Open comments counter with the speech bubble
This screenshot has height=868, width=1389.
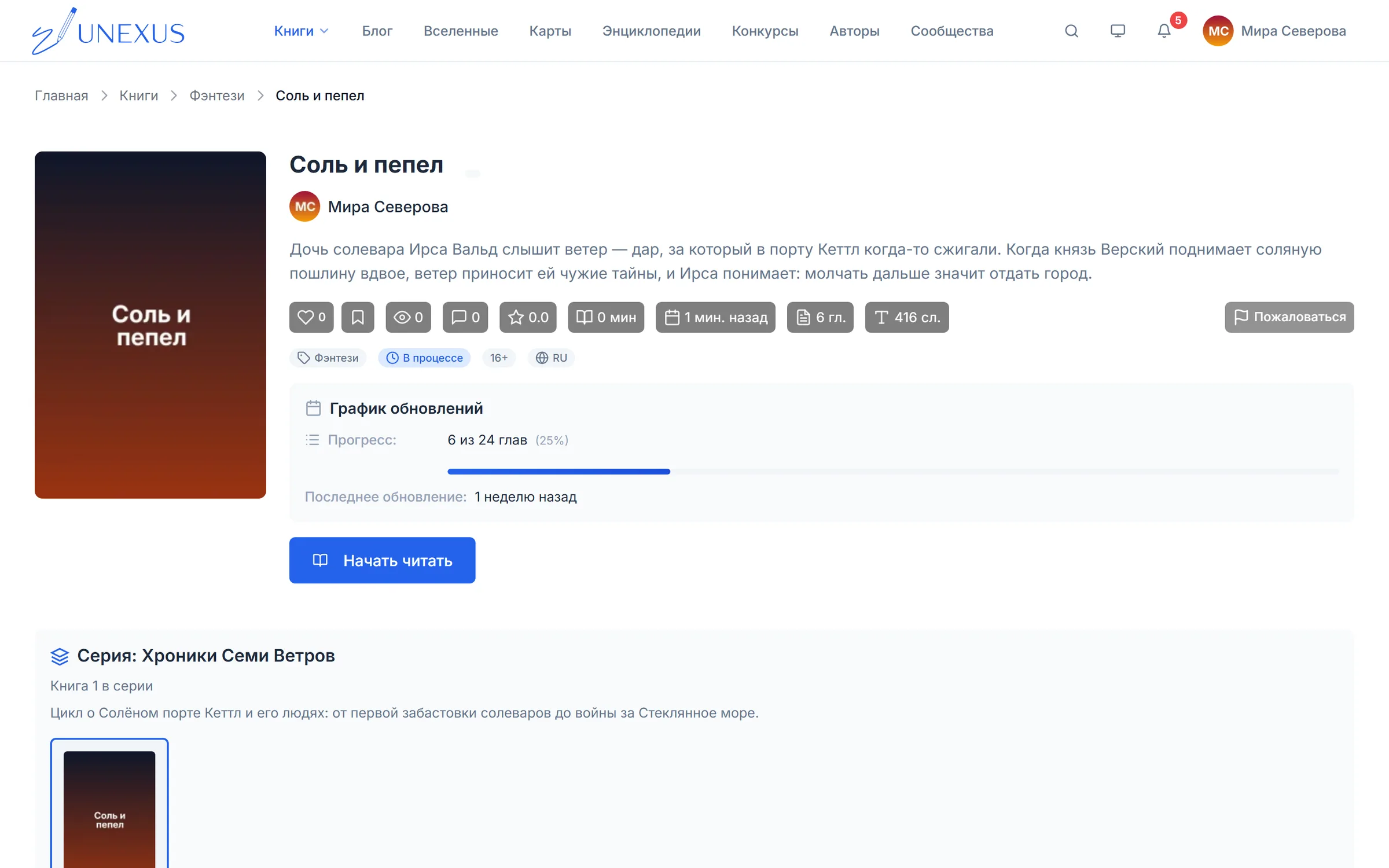point(465,317)
